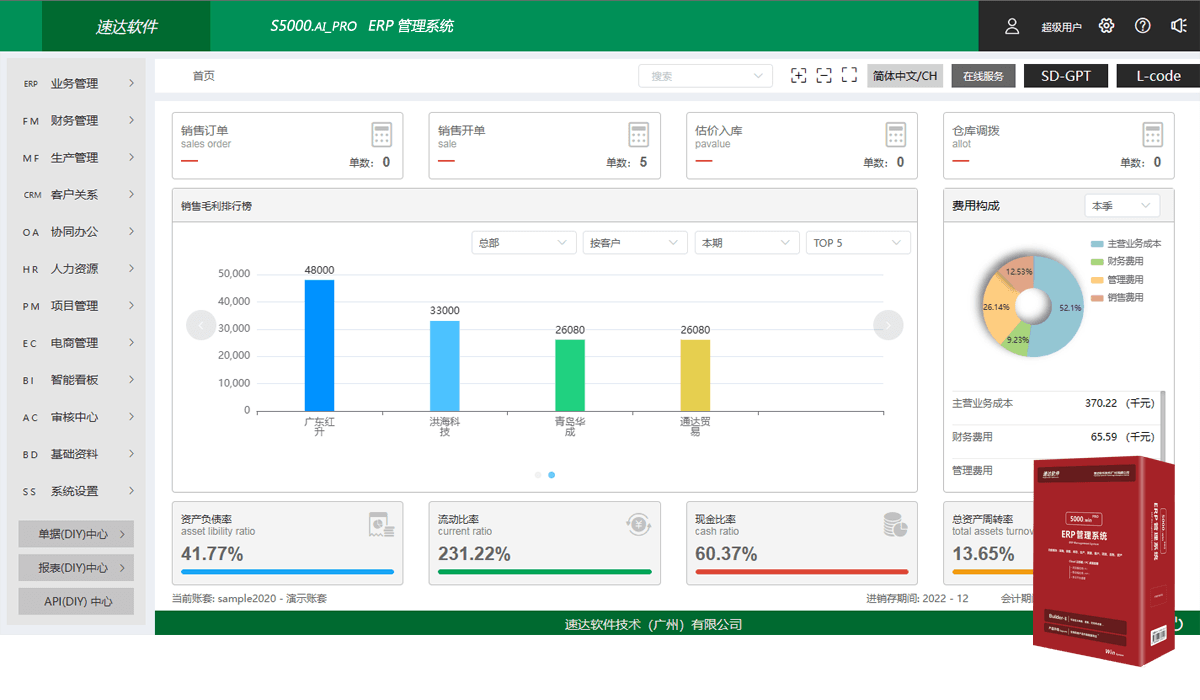Open the user profile icon in the top bar
The image size is (1200, 700).
pyautogui.click(x=1011, y=26)
